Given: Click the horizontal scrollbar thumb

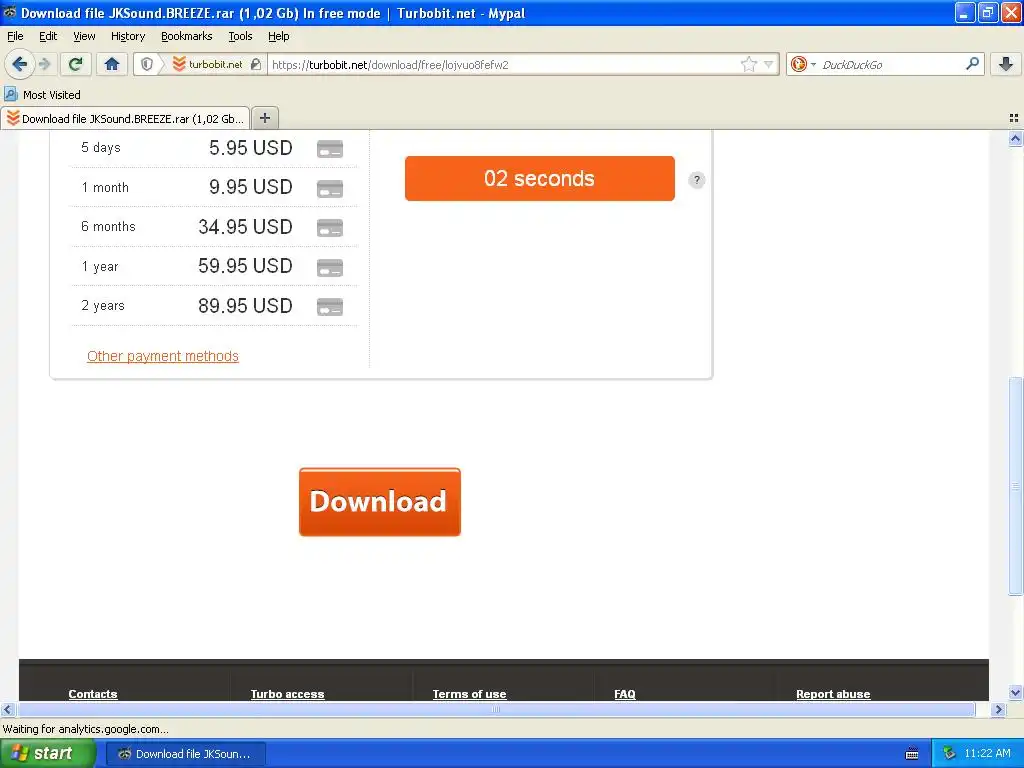Looking at the screenshot, I should coord(496,709).
